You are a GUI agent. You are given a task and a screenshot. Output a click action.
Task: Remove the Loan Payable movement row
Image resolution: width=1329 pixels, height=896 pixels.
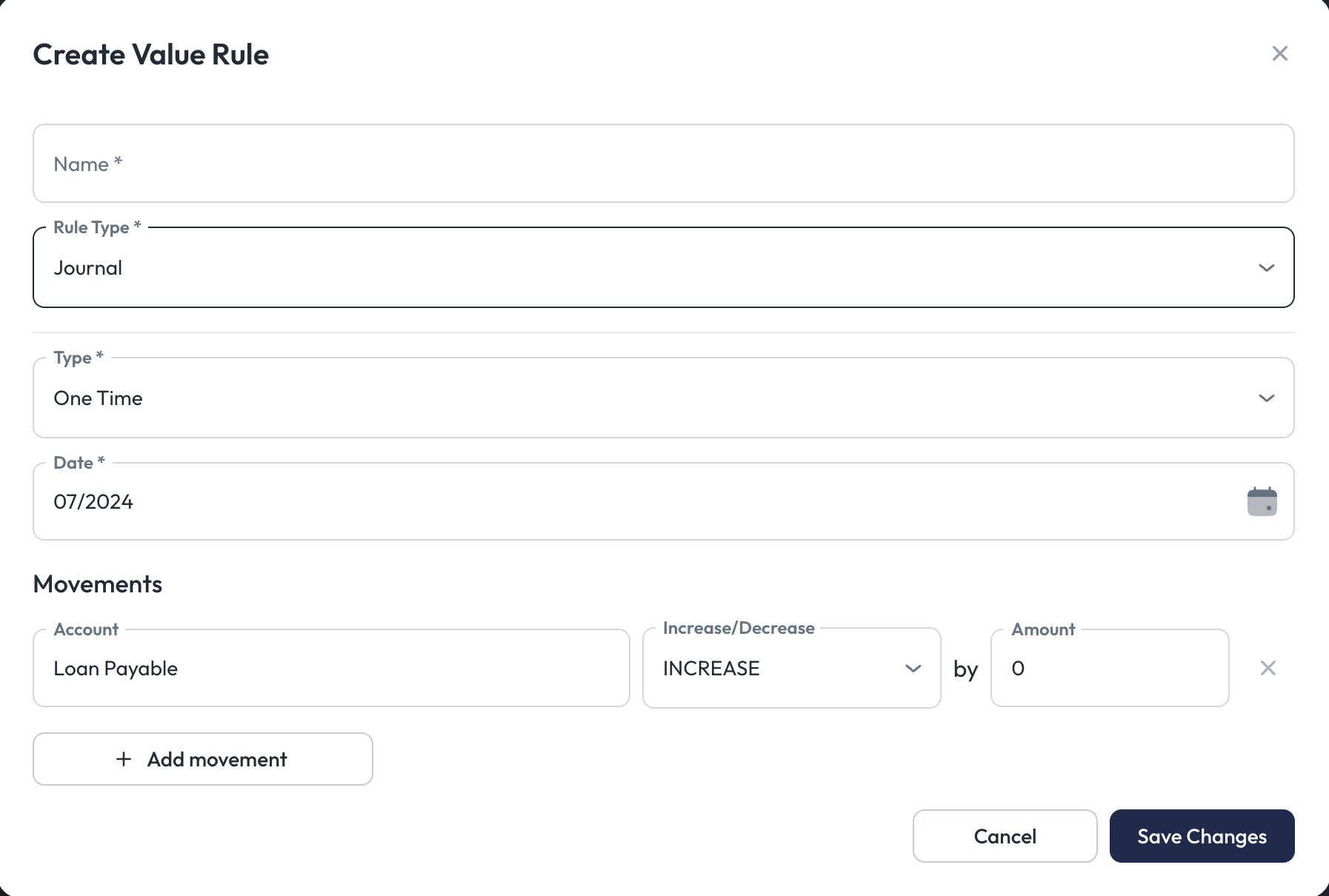pos(1268,668)
